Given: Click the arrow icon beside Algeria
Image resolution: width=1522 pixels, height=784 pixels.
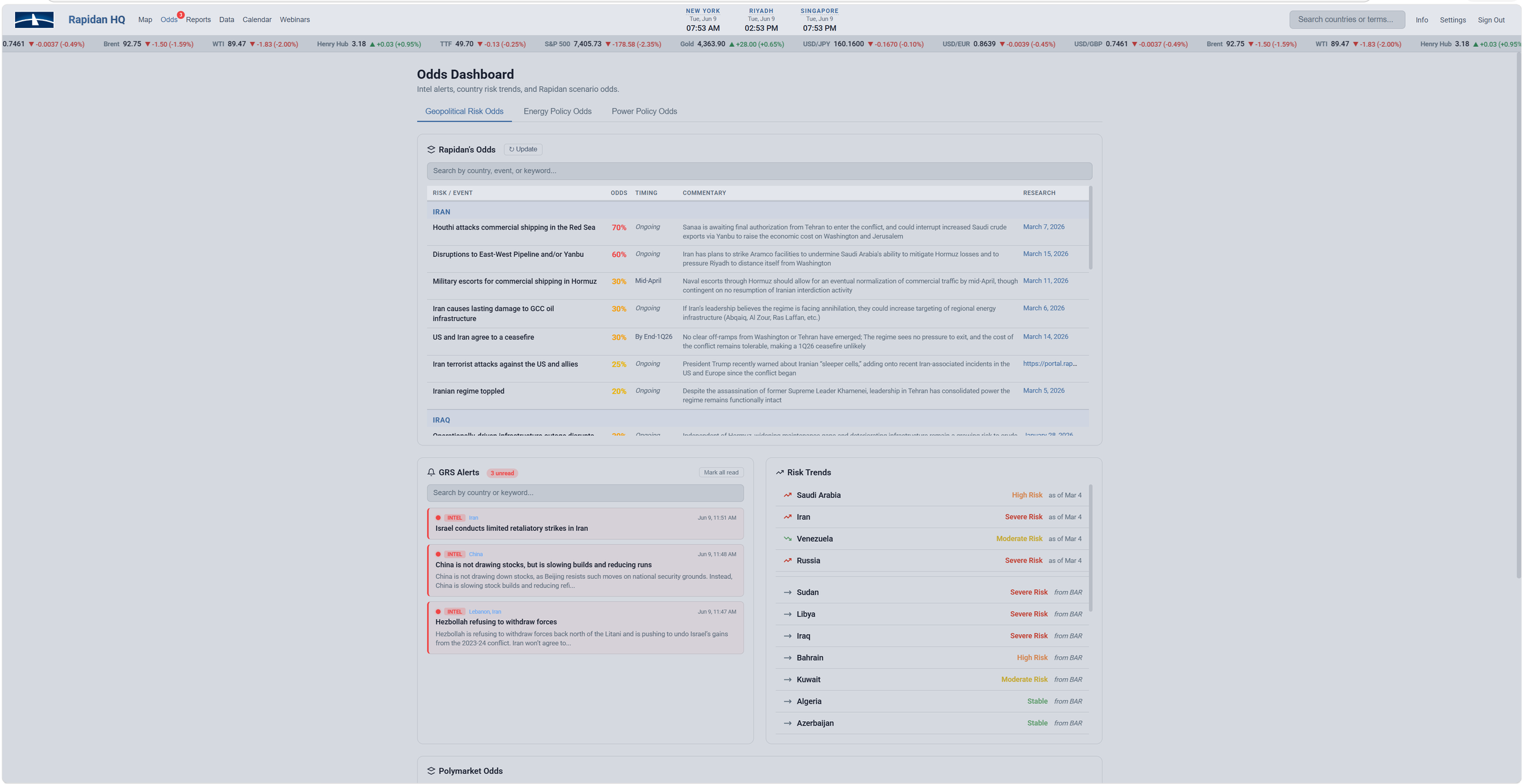Looking at the screenshot, I should point(788,702).
